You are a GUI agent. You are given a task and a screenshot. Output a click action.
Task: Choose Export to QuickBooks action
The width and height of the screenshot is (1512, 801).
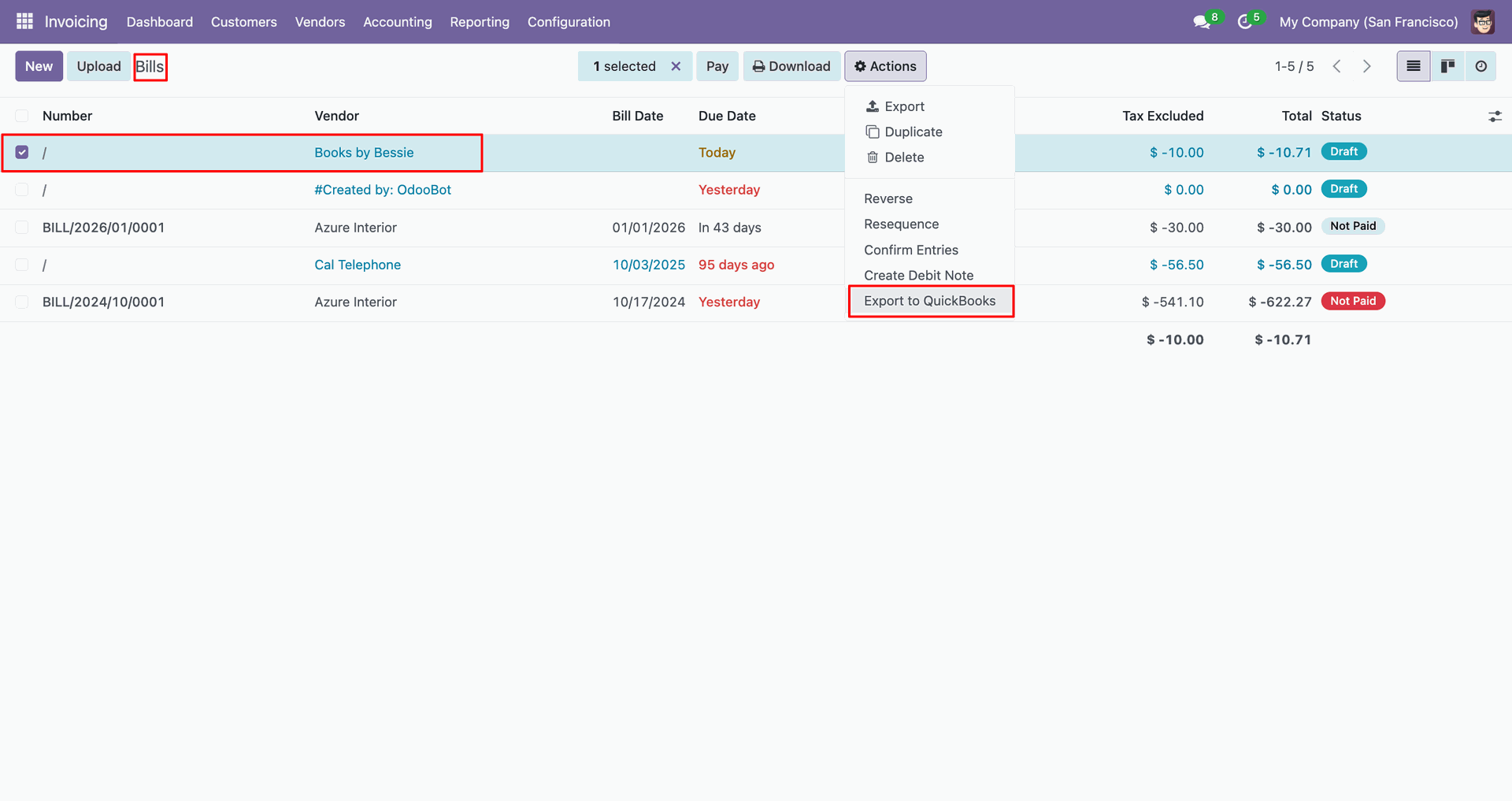(x=929, y=301)
